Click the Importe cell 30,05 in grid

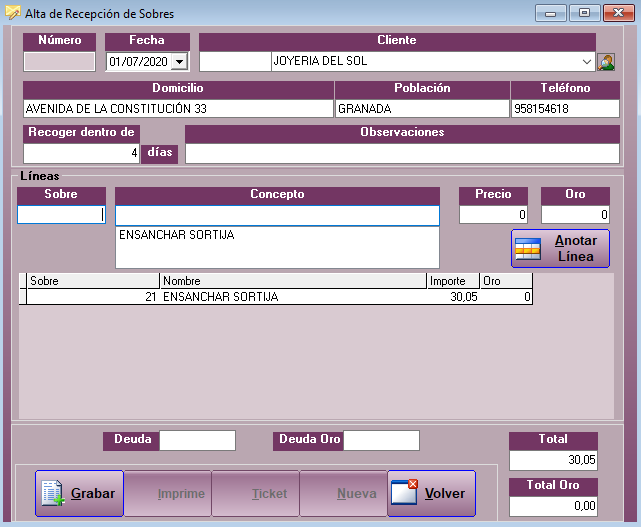(x=453, y=297)
